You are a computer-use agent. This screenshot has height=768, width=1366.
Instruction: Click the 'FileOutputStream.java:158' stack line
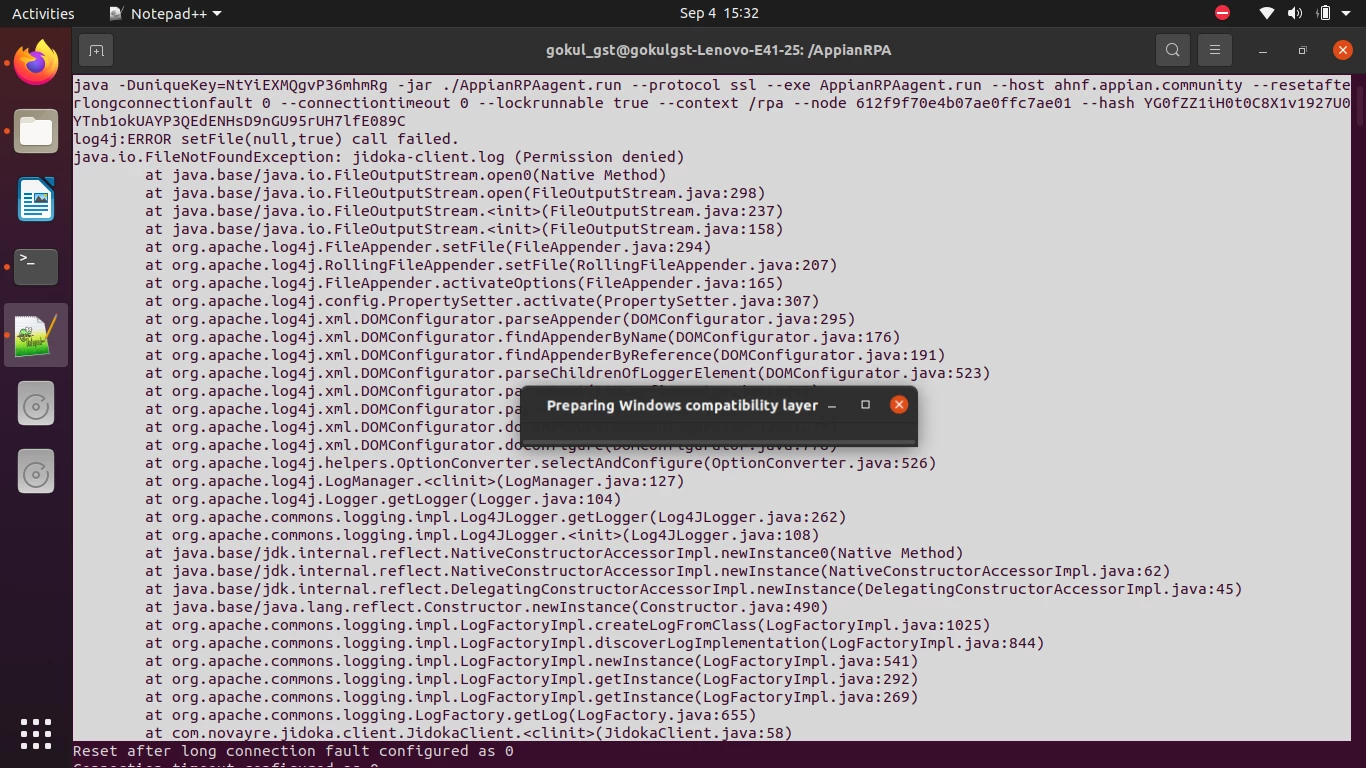coord(464,229)
